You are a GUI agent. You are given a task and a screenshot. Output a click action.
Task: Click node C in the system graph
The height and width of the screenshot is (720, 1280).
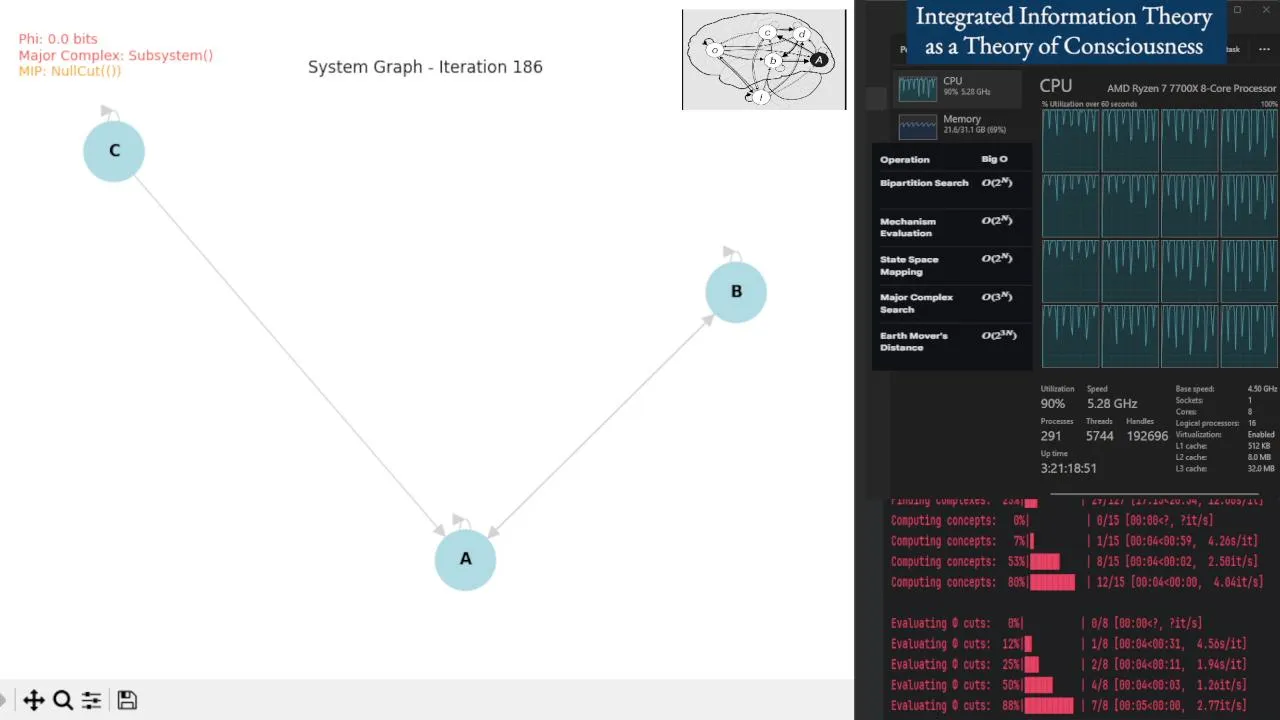point(114,151)
